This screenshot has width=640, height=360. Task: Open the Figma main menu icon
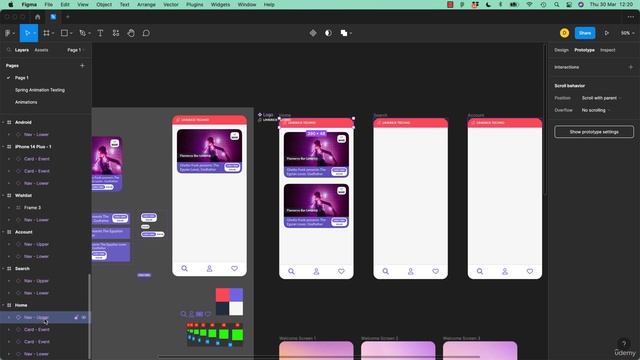tap(8, 33)
